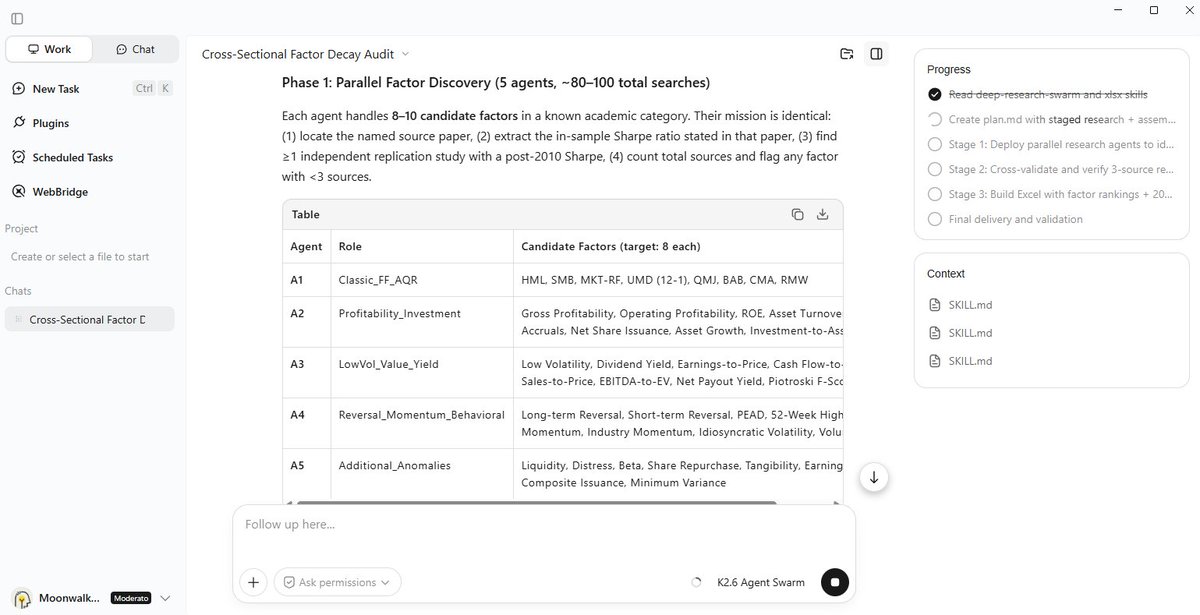Copy the table using copy icon
The image size is (1200, 615).
point(797,214)
